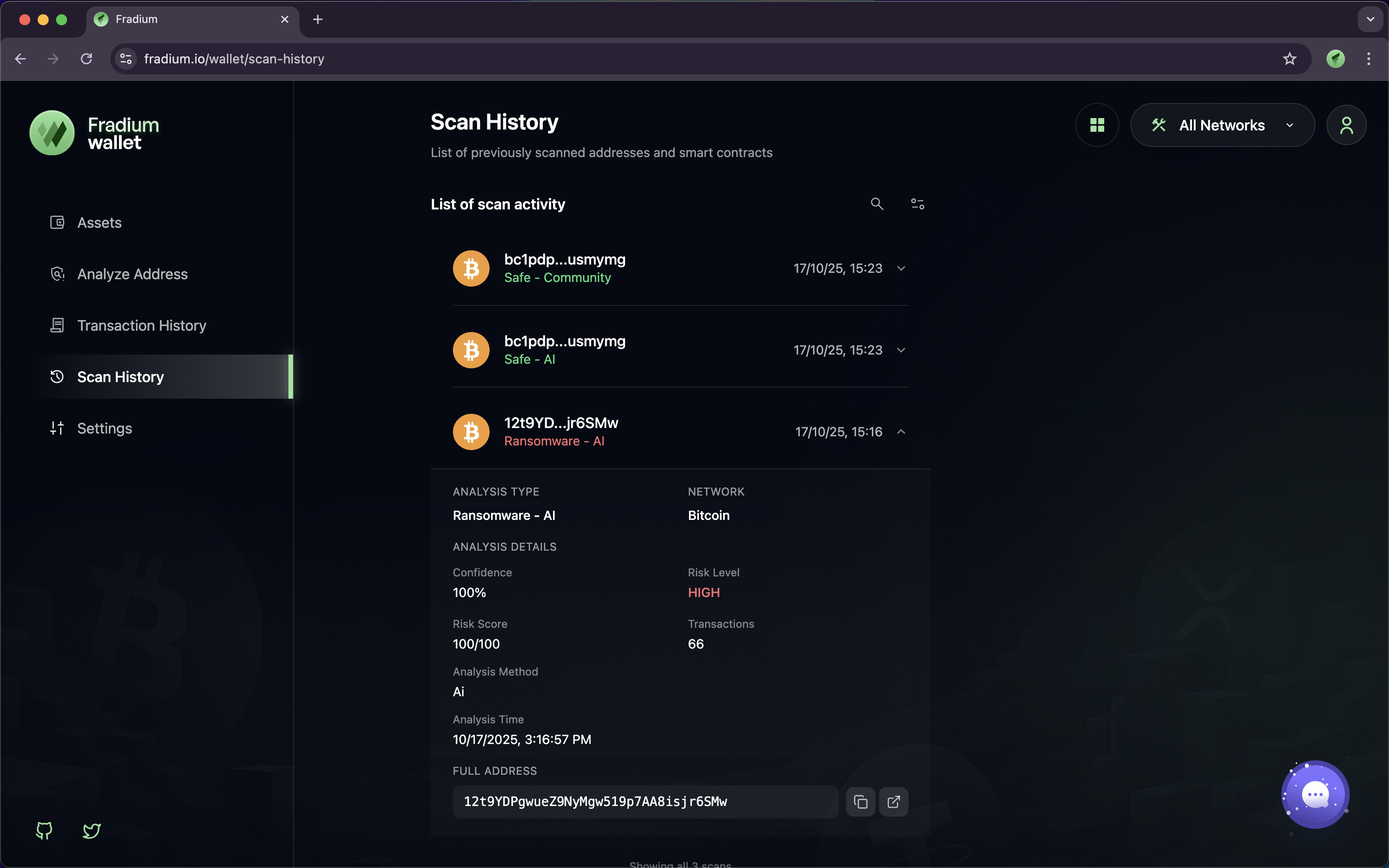The image size is (1389, 868).
Task: Open the chat assistant bubble
Action: tap(1315, 795)
